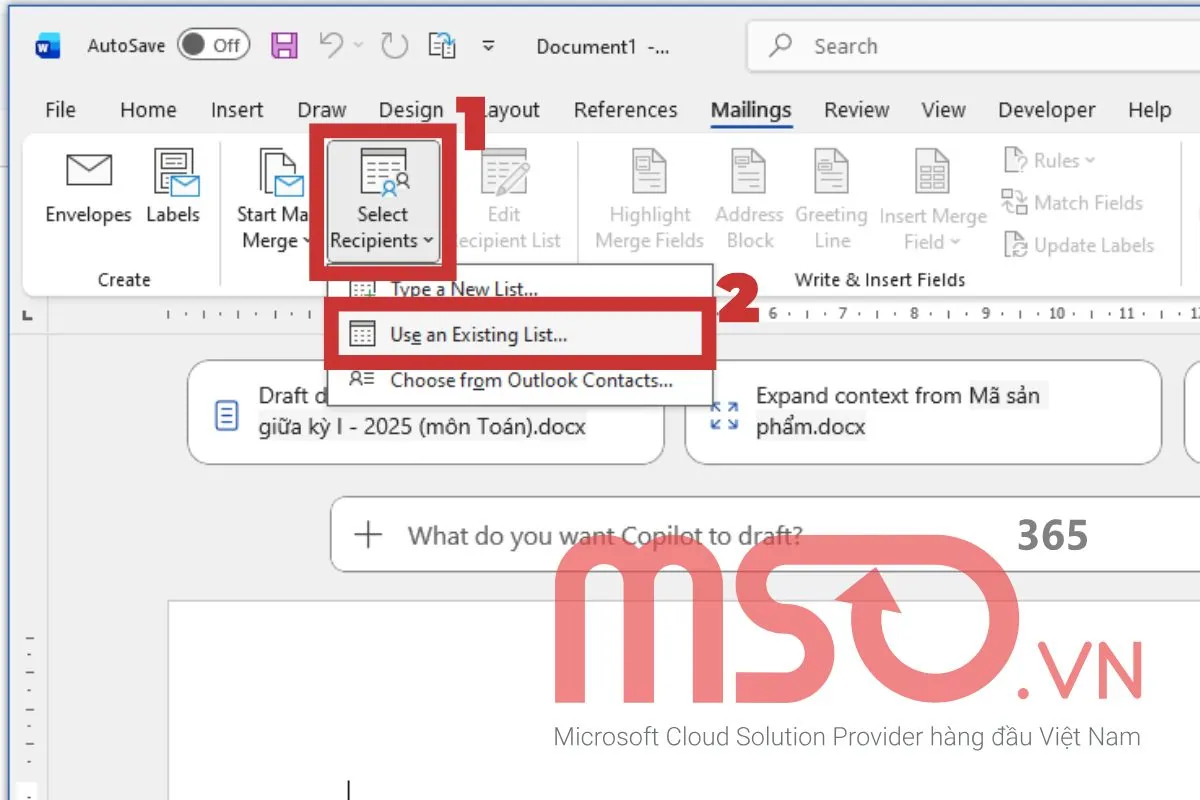Toggle AutoSave off switch
The image size is (1200, 800).
click(x=213, y=45)
